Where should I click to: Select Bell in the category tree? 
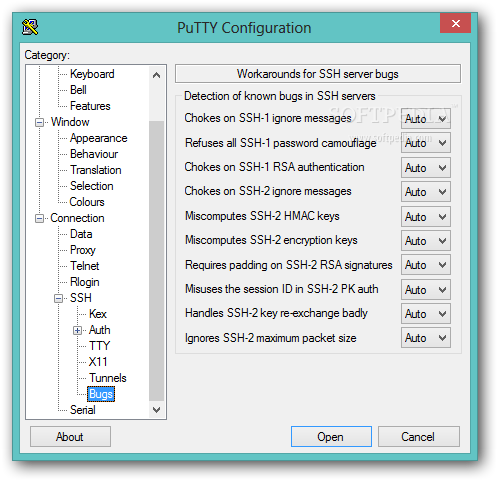78,90
